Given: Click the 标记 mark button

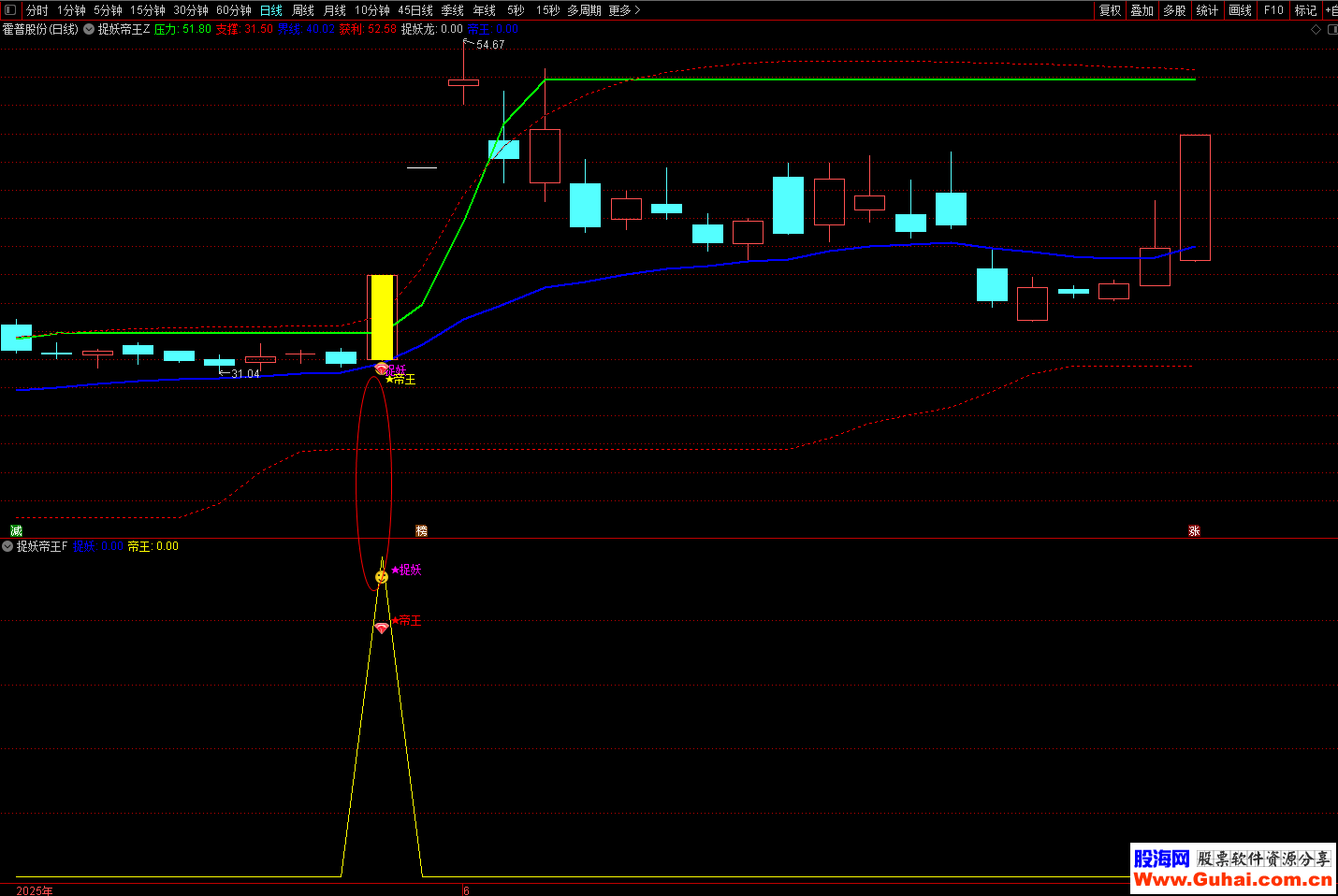Looking at the screenshot, I should [1305, 10].
